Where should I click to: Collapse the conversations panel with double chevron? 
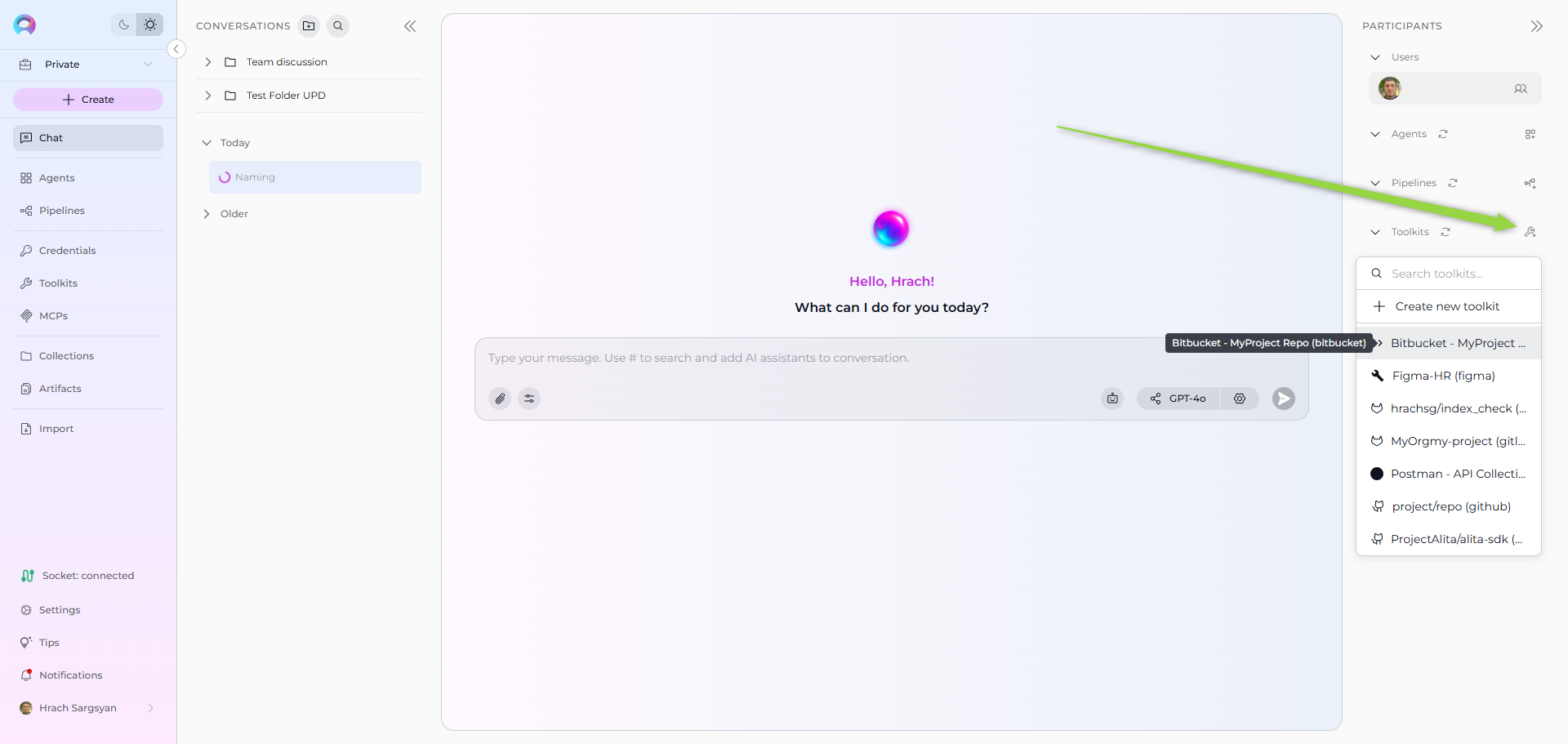tap(410, 26)
